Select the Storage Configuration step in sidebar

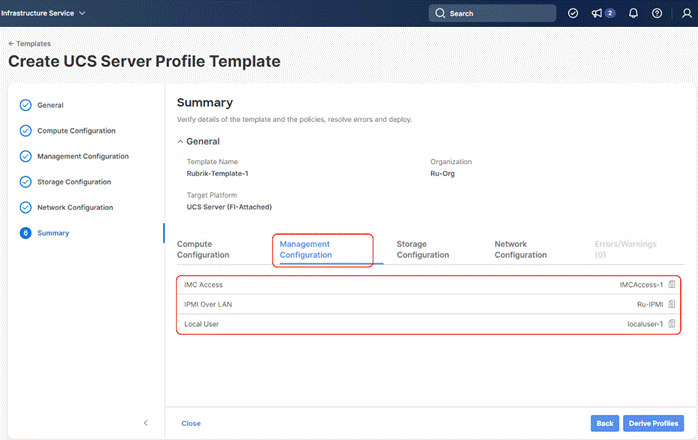[74, 182]
